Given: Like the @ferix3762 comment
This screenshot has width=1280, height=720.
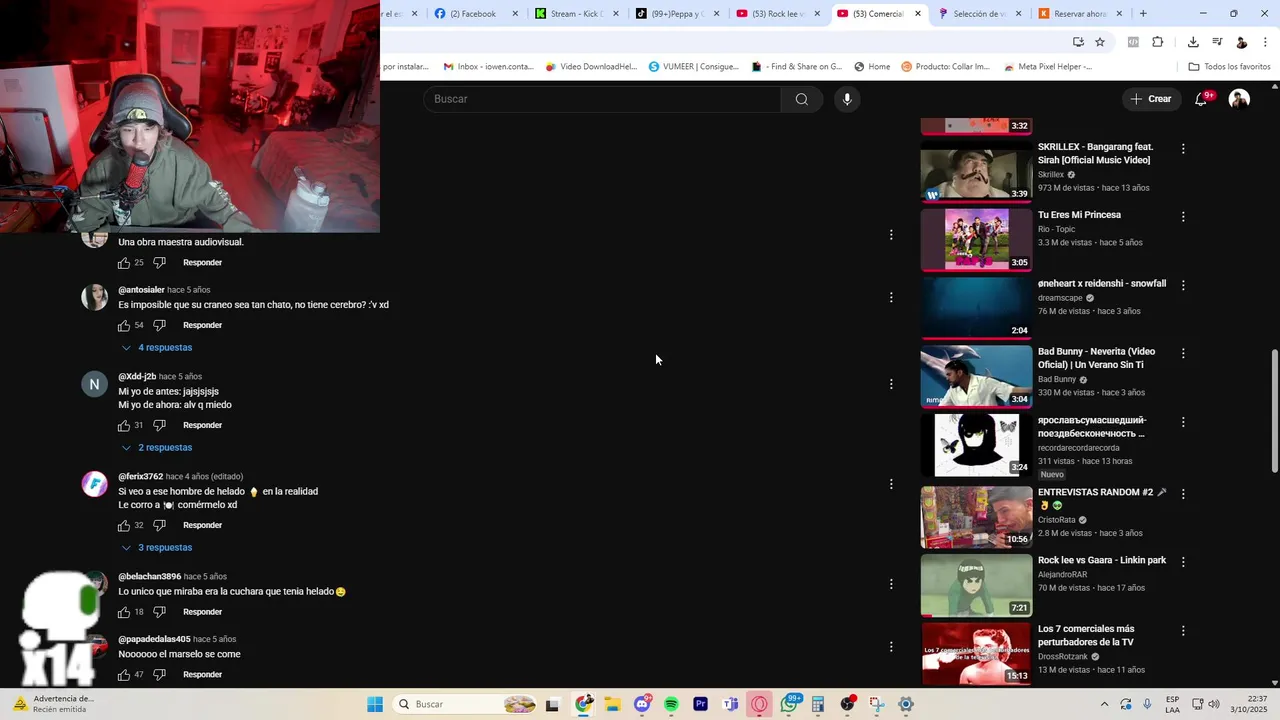Looking at the screenshot, I should 124,525.
